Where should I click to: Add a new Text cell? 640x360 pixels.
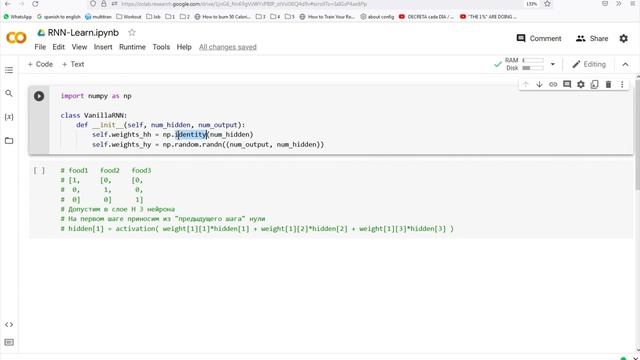tap(73, 64)
